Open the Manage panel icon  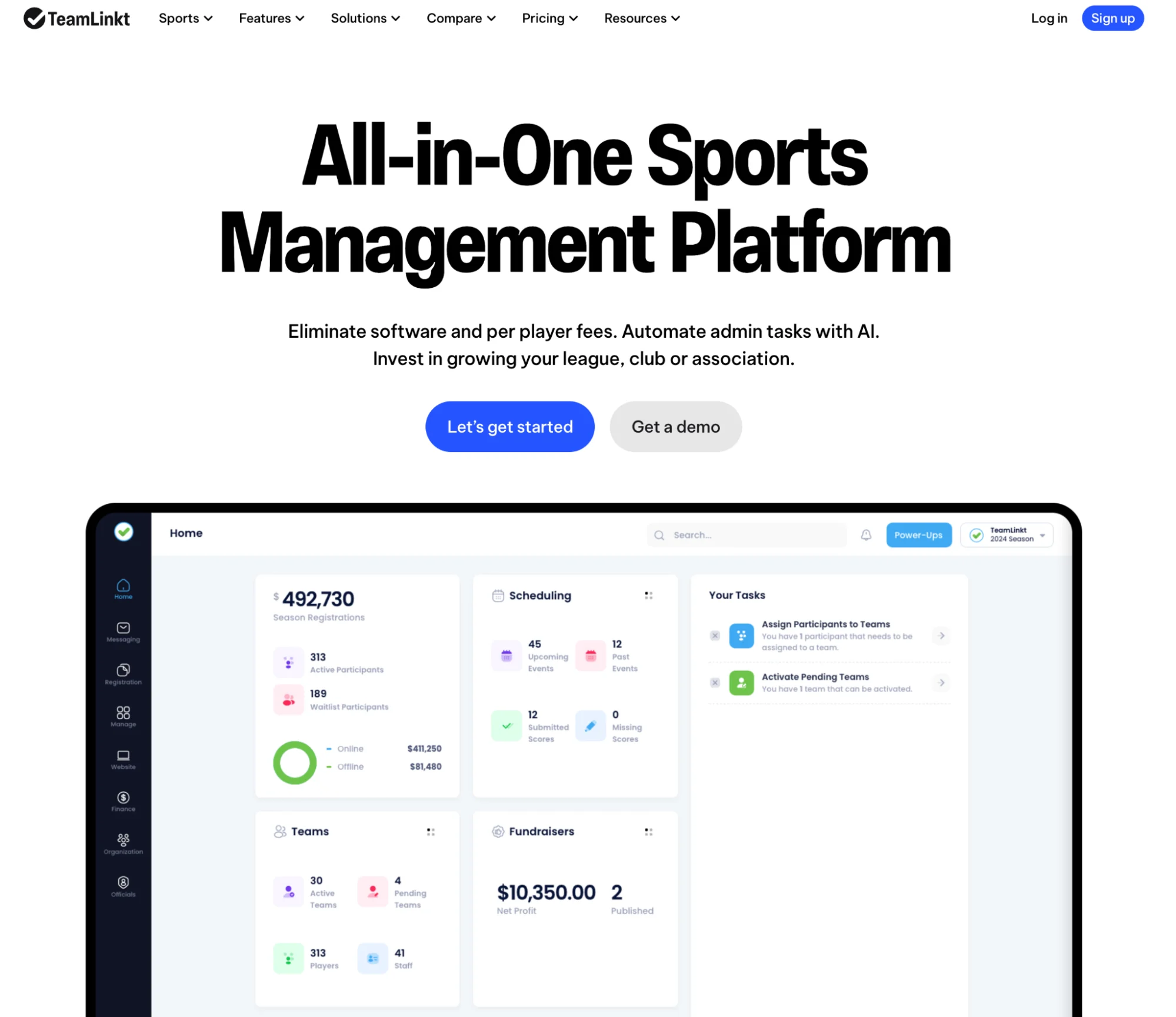pyautogui.click(x=123, y=717)
